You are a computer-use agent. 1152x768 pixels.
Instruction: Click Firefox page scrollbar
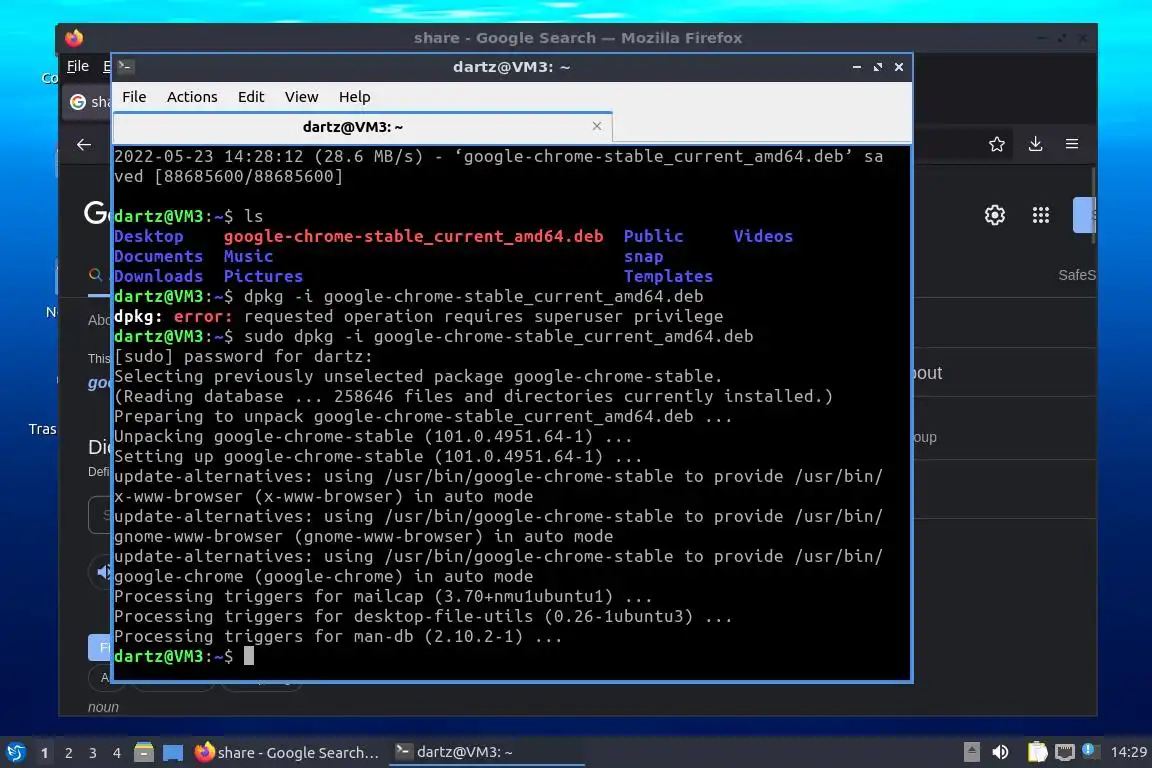tap(1092, 206)
